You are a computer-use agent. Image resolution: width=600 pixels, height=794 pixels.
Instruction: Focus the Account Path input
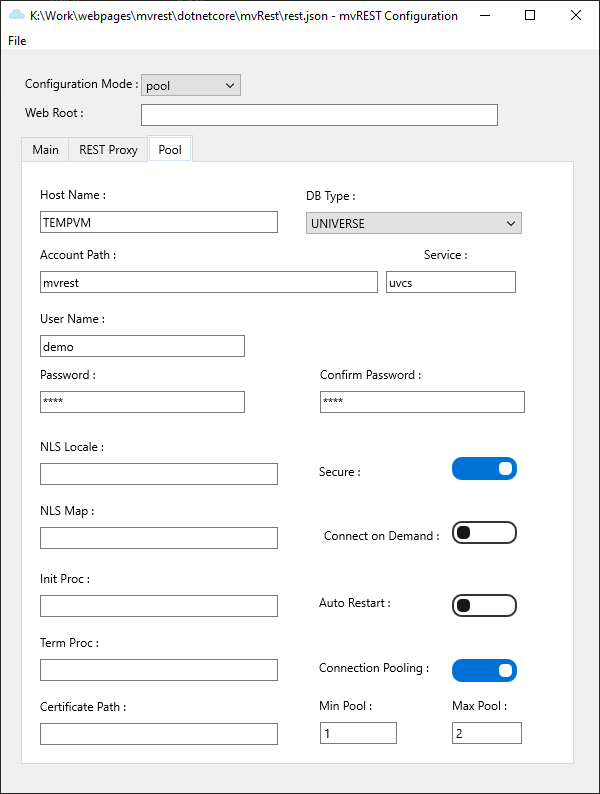tap(208, 283)
